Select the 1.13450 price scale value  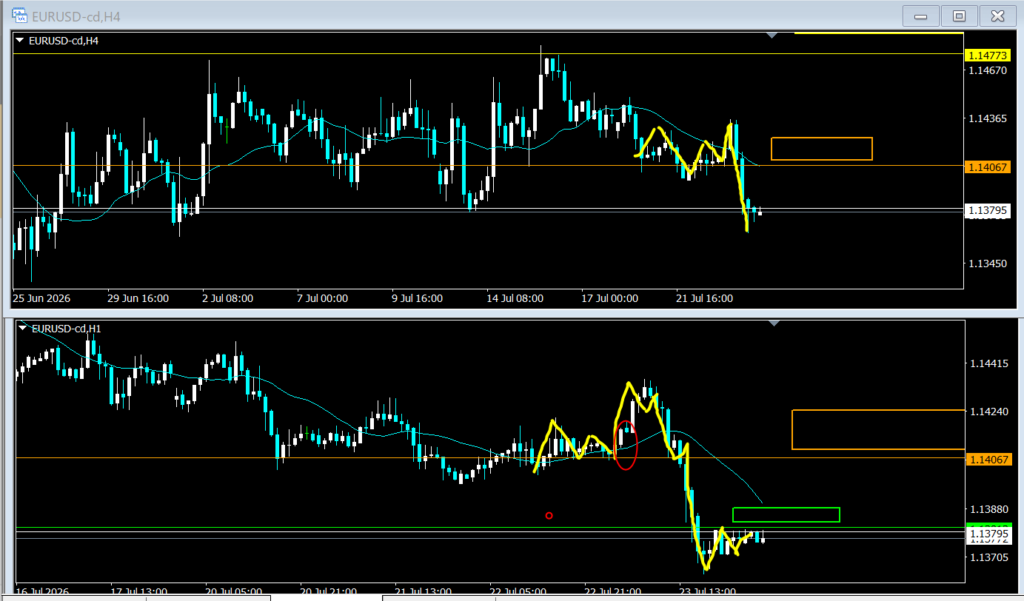(x=987, y=263)
